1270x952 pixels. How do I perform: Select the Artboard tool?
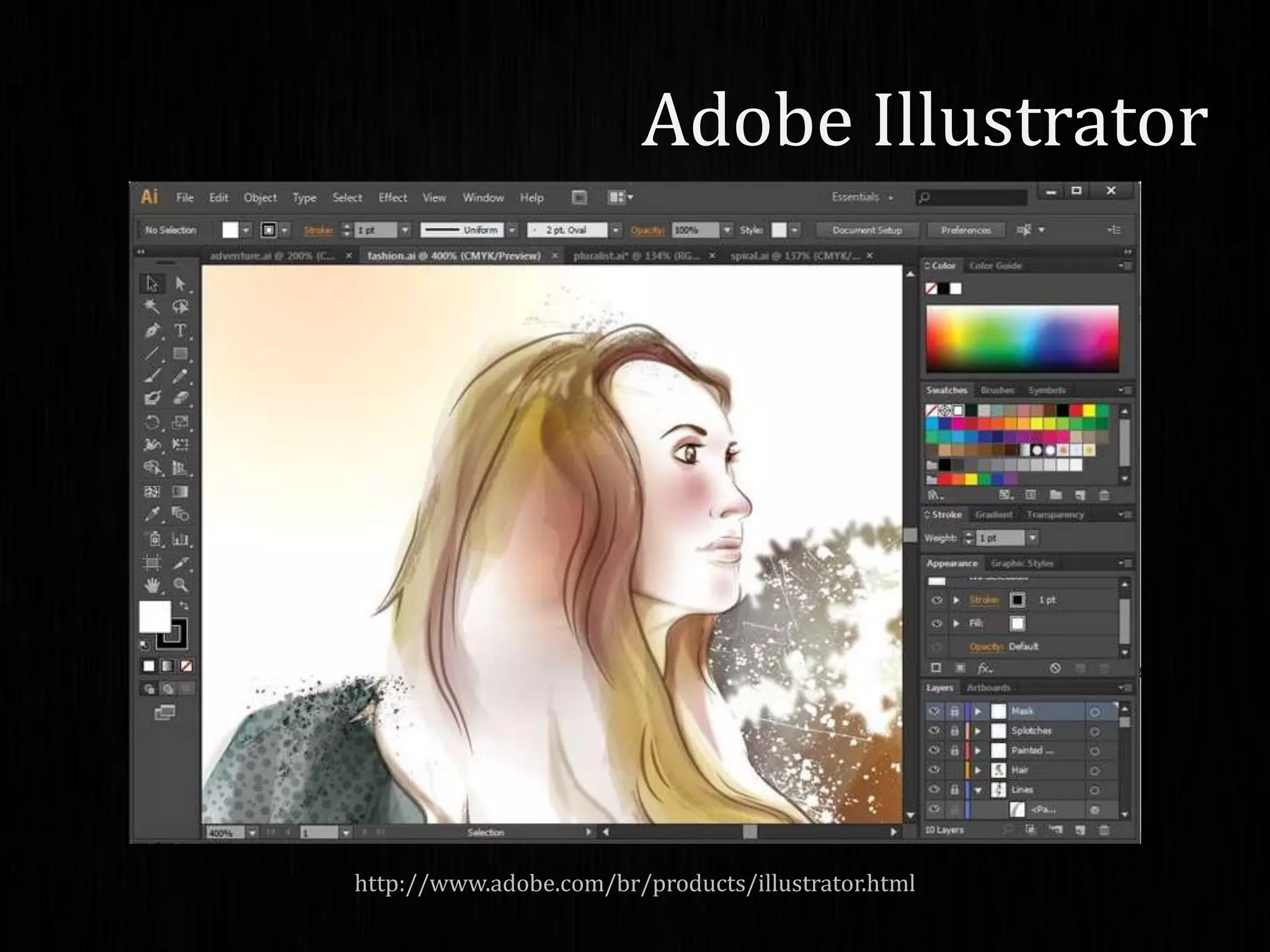pyautogui.click(x=152, y=563)
